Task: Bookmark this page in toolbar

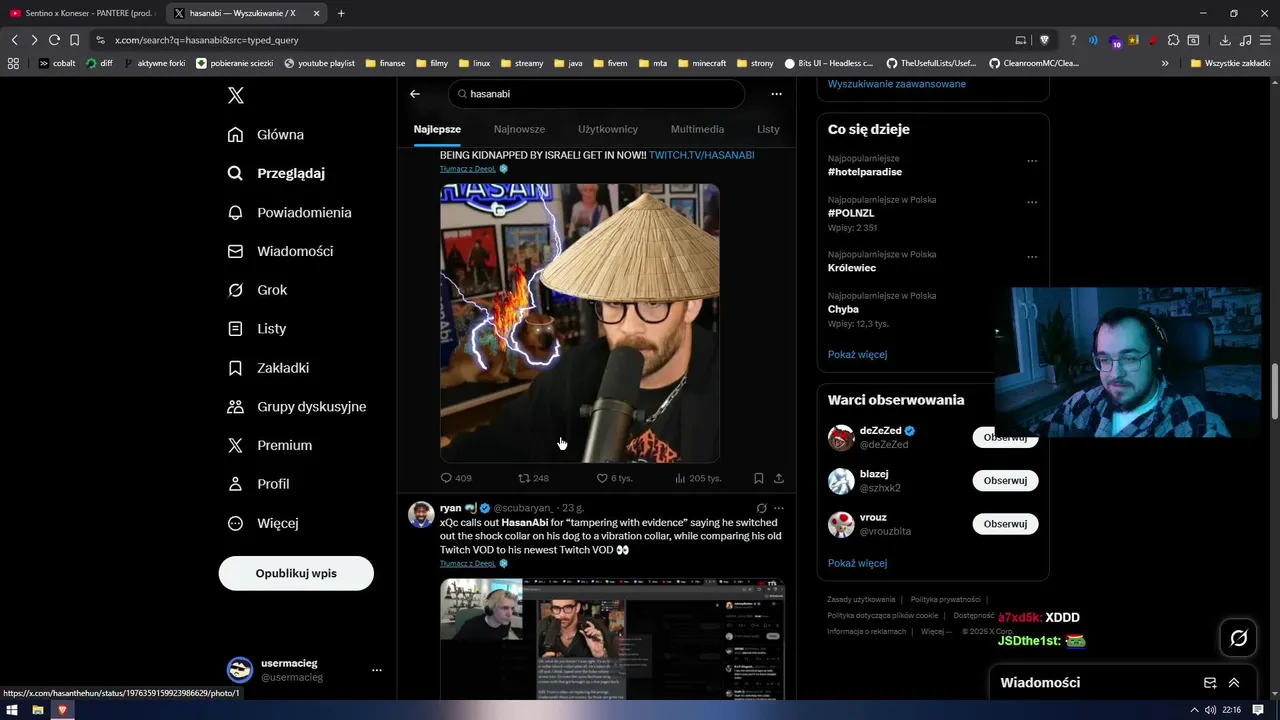Action: pos(74,40)
